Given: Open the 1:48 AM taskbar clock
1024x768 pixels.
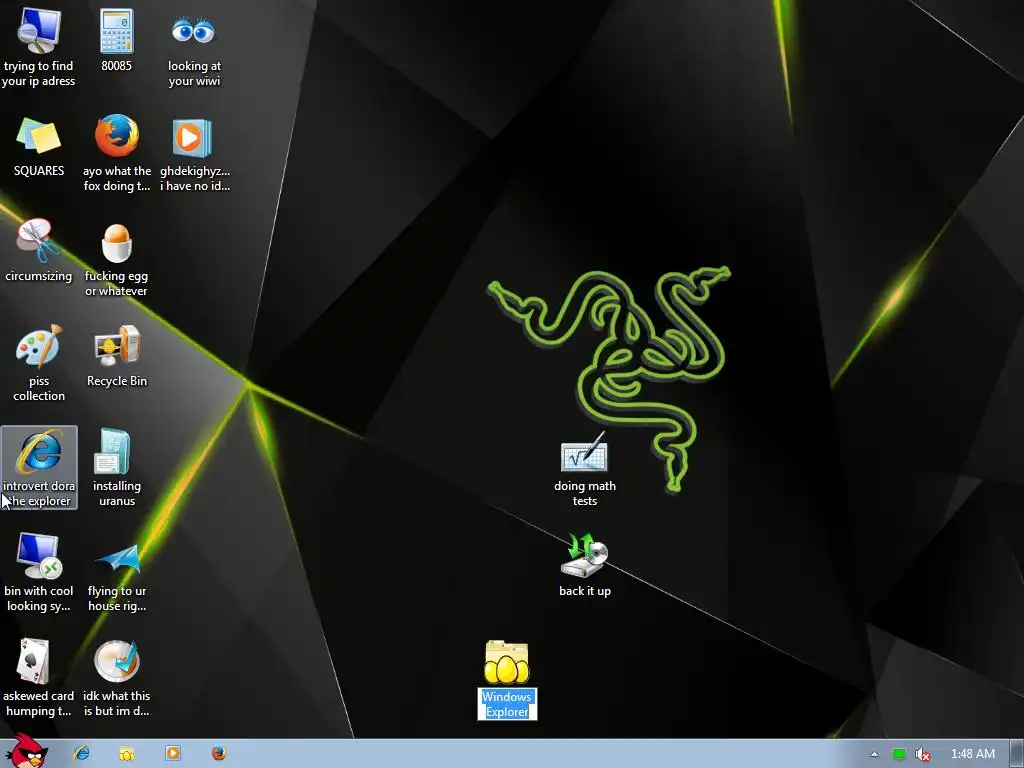Looking at the screenshot, I should tap(972, 754).
